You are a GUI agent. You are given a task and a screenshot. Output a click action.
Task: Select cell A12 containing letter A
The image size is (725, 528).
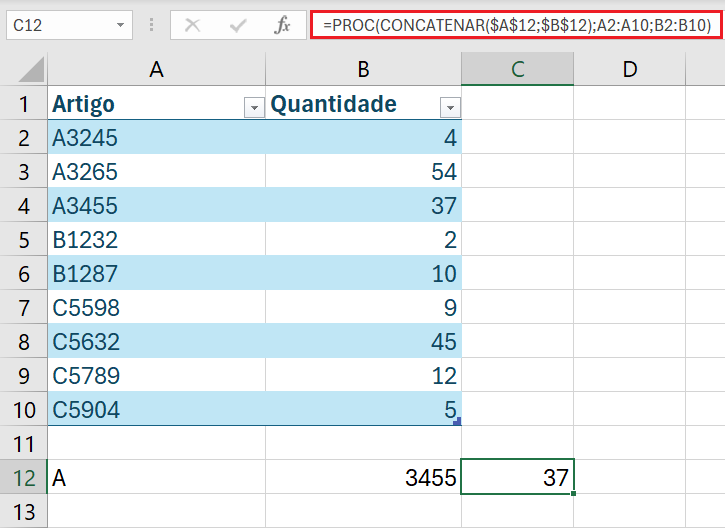pyautogui.click(x=156, y=477)
